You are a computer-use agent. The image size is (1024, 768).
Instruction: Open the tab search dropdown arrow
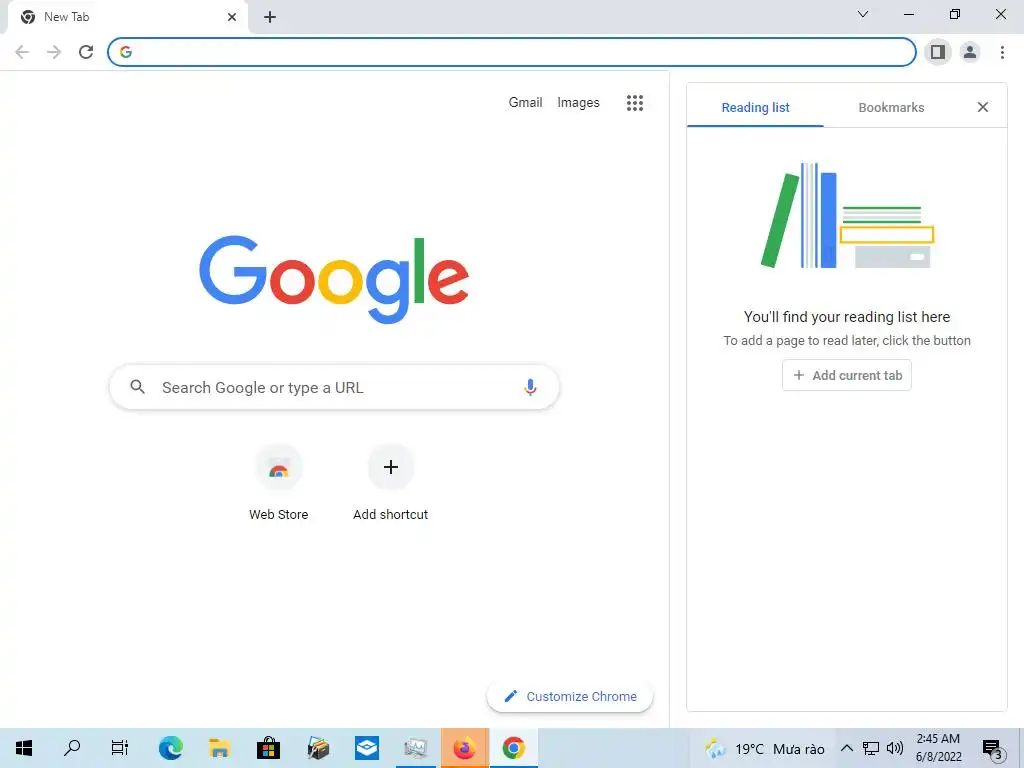[863, 14]
